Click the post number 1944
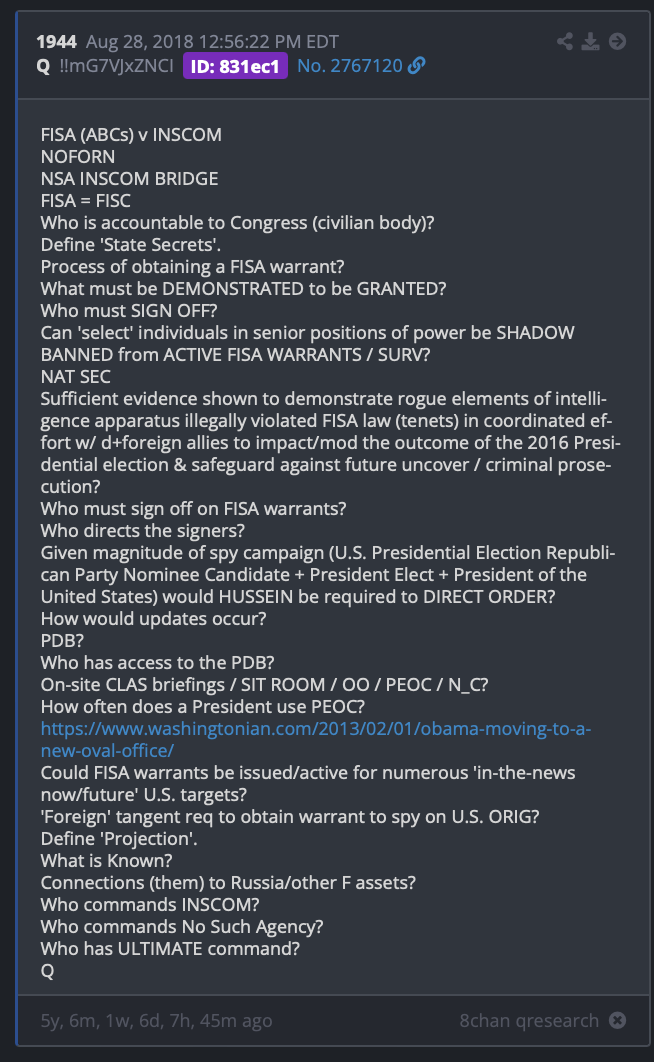This screenshot has height=1062, width=654. [57, 42]
